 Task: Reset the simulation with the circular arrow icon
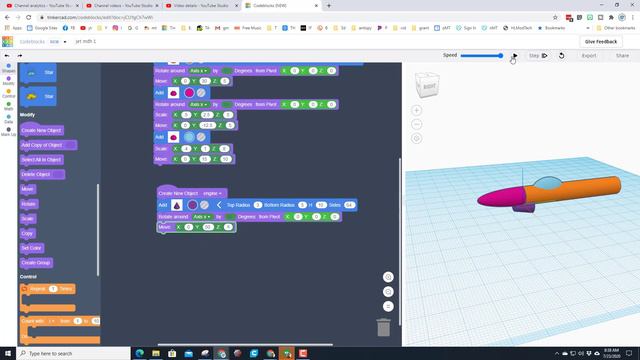(x=562, y=56)
